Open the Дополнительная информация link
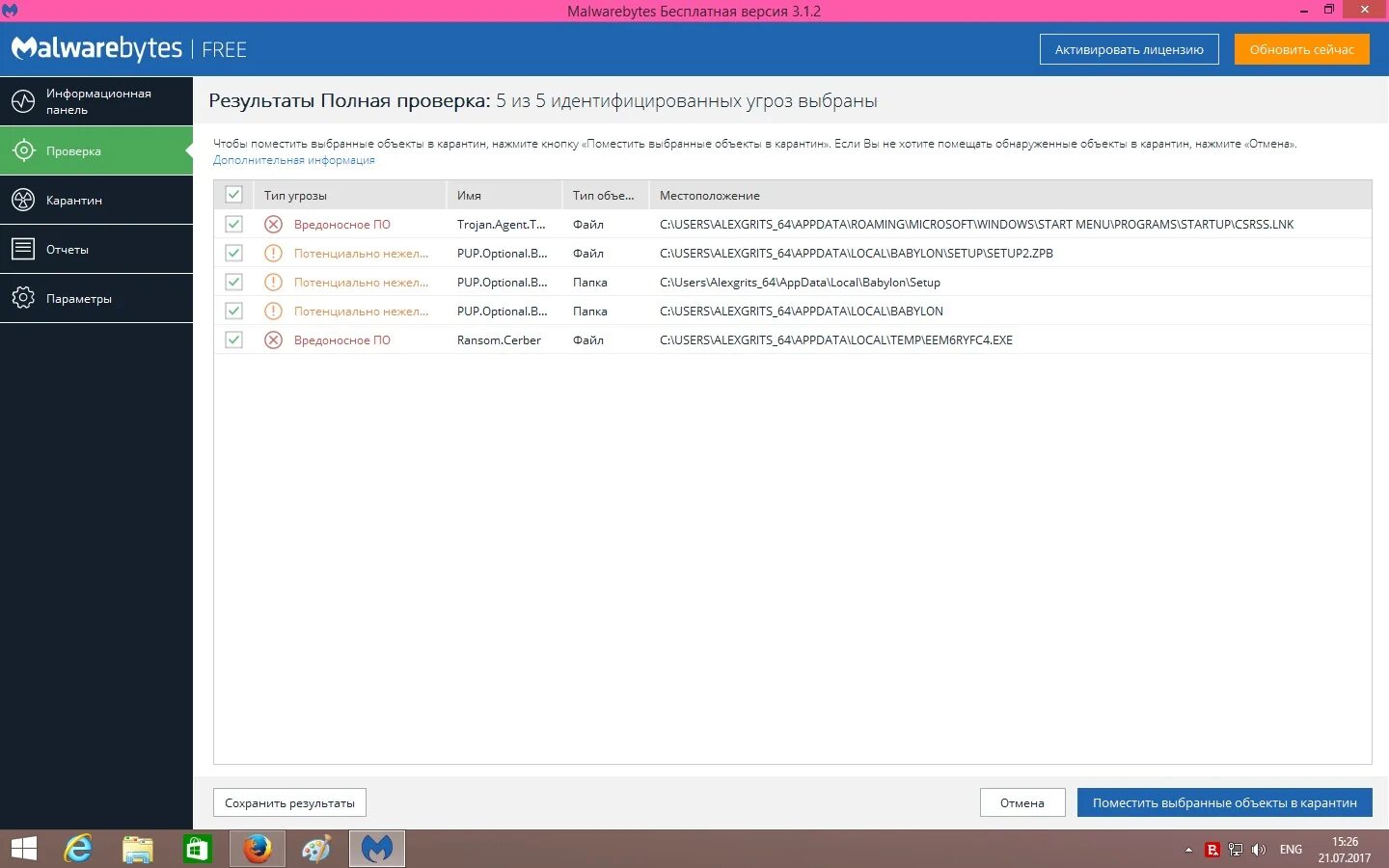 (294, 160)
